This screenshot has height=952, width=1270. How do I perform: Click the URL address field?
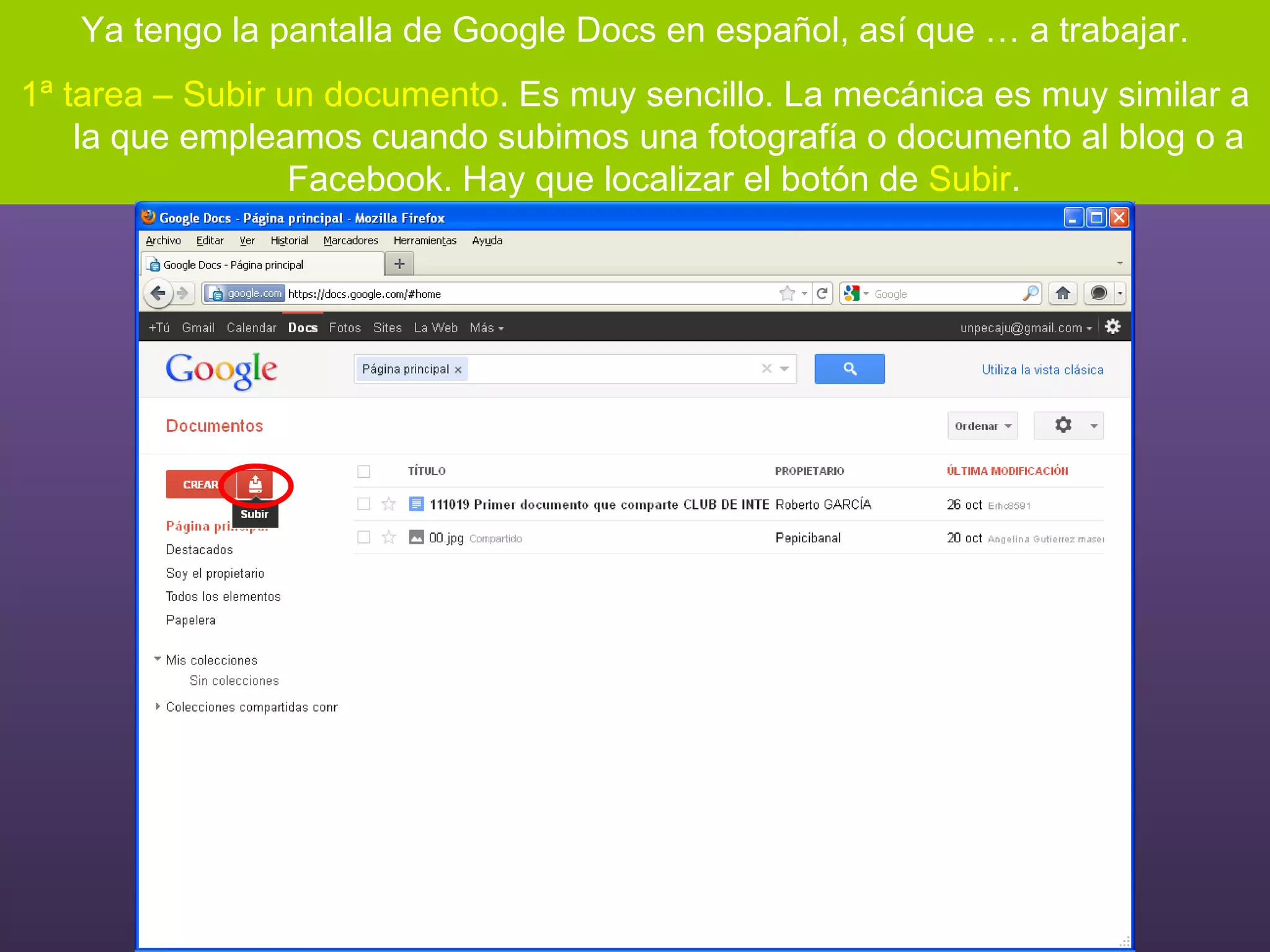tap(530, 294)
